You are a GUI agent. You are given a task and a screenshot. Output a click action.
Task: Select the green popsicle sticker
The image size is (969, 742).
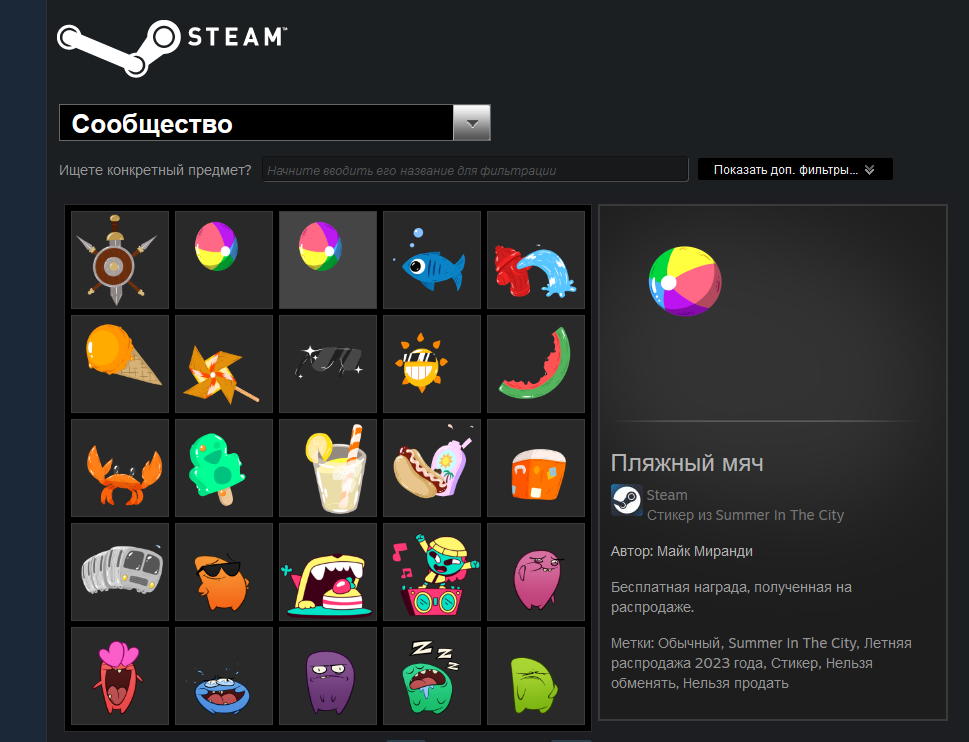click(x=224, y=468)
